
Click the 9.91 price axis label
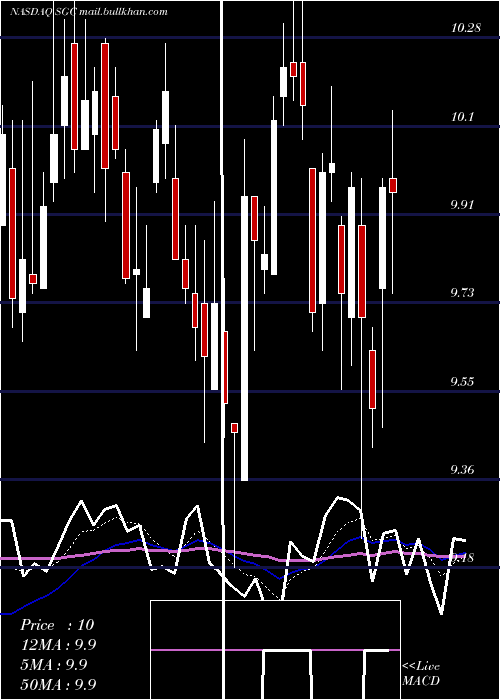click(x=462, y=205)
